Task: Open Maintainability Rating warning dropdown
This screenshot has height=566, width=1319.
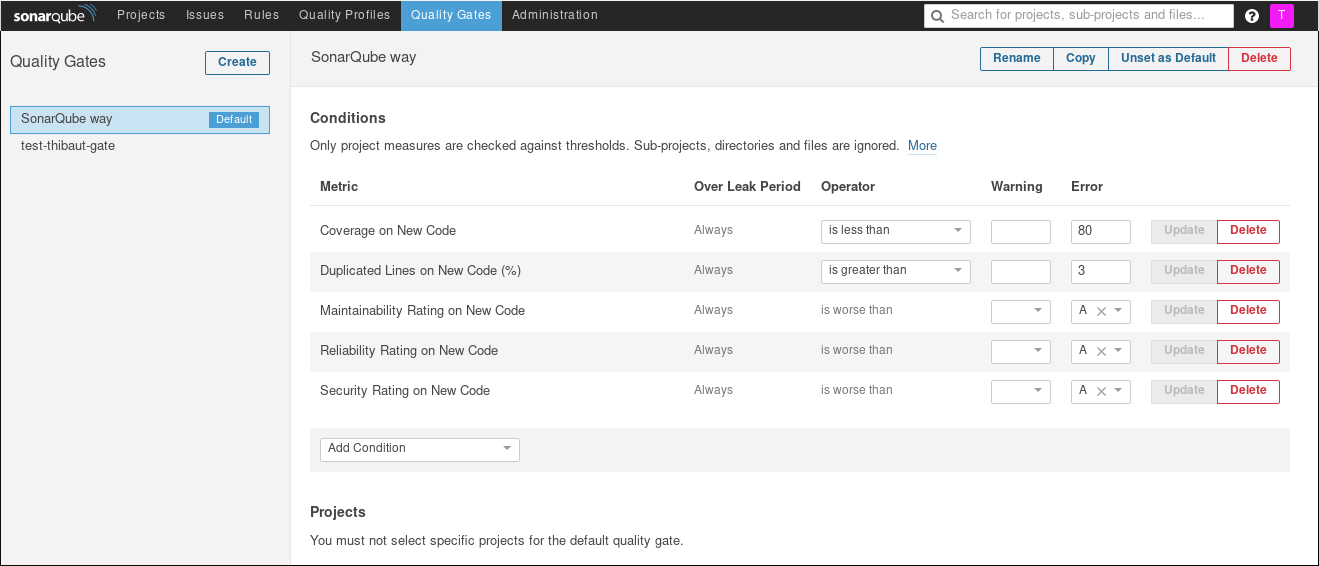Action: (1020, 311)
